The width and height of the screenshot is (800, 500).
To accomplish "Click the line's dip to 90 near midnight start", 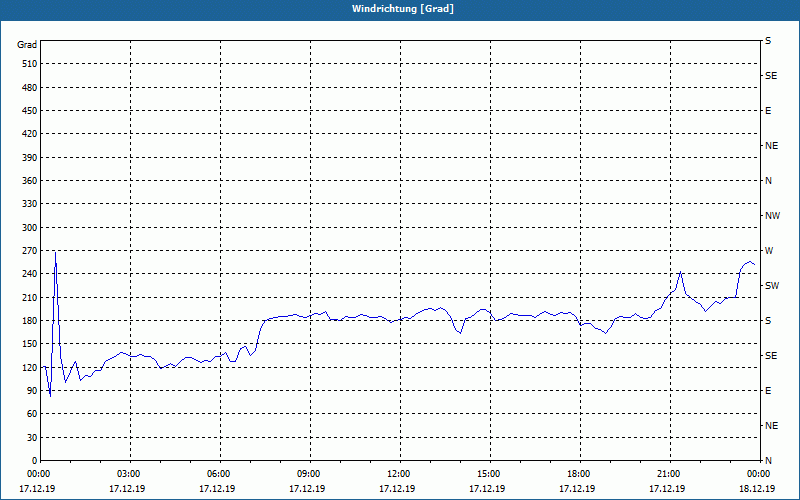I will [50, 395].
